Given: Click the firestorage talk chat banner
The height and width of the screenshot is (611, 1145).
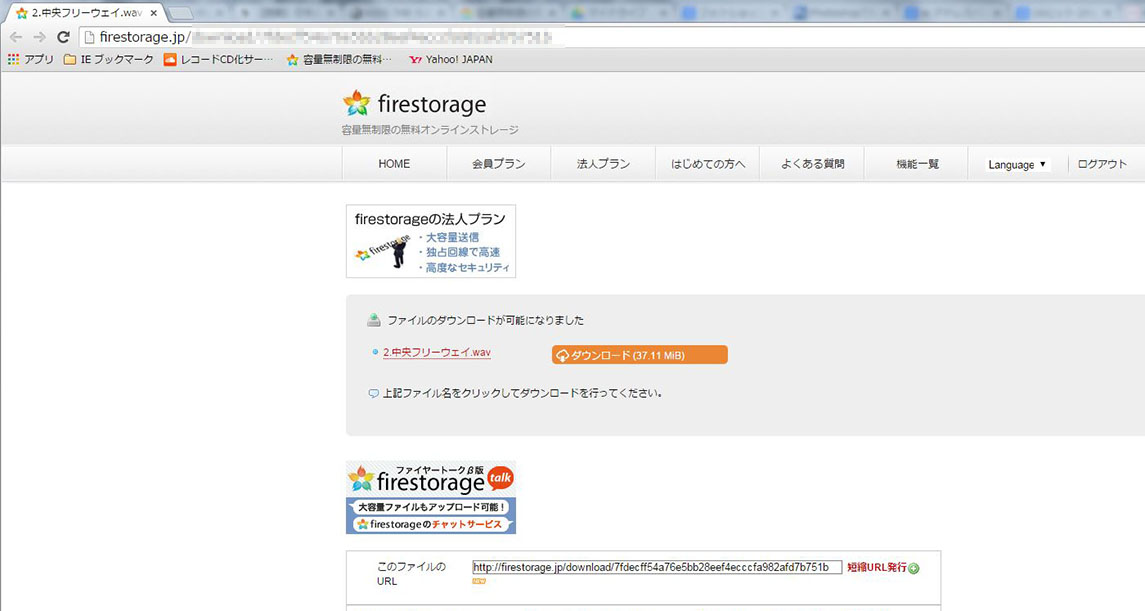Looking at the screenshot, I should pyautogui.click(x=431, y=497).
